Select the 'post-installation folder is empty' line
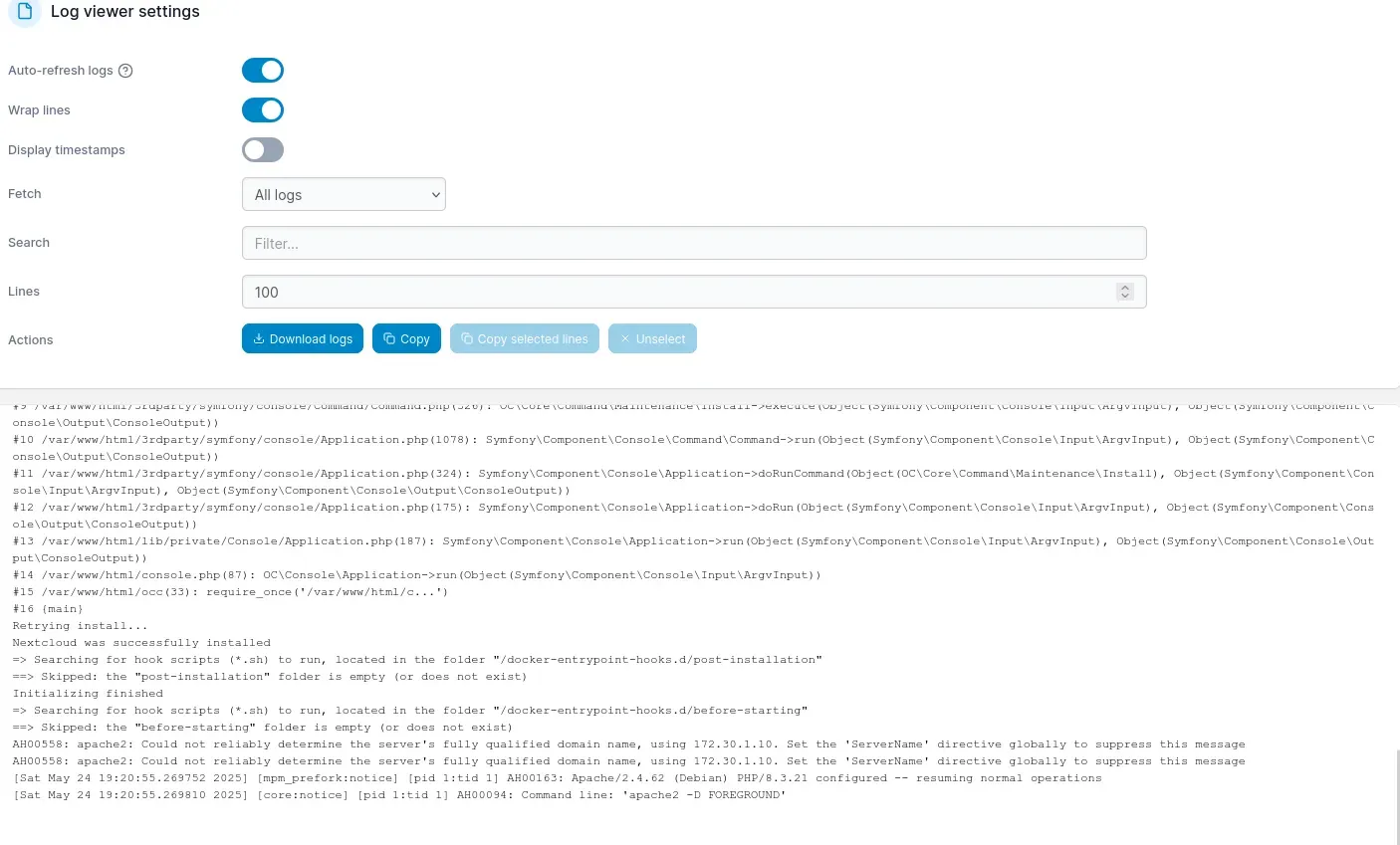This screenshot has height=845, width=1400. tap(270, 677)
